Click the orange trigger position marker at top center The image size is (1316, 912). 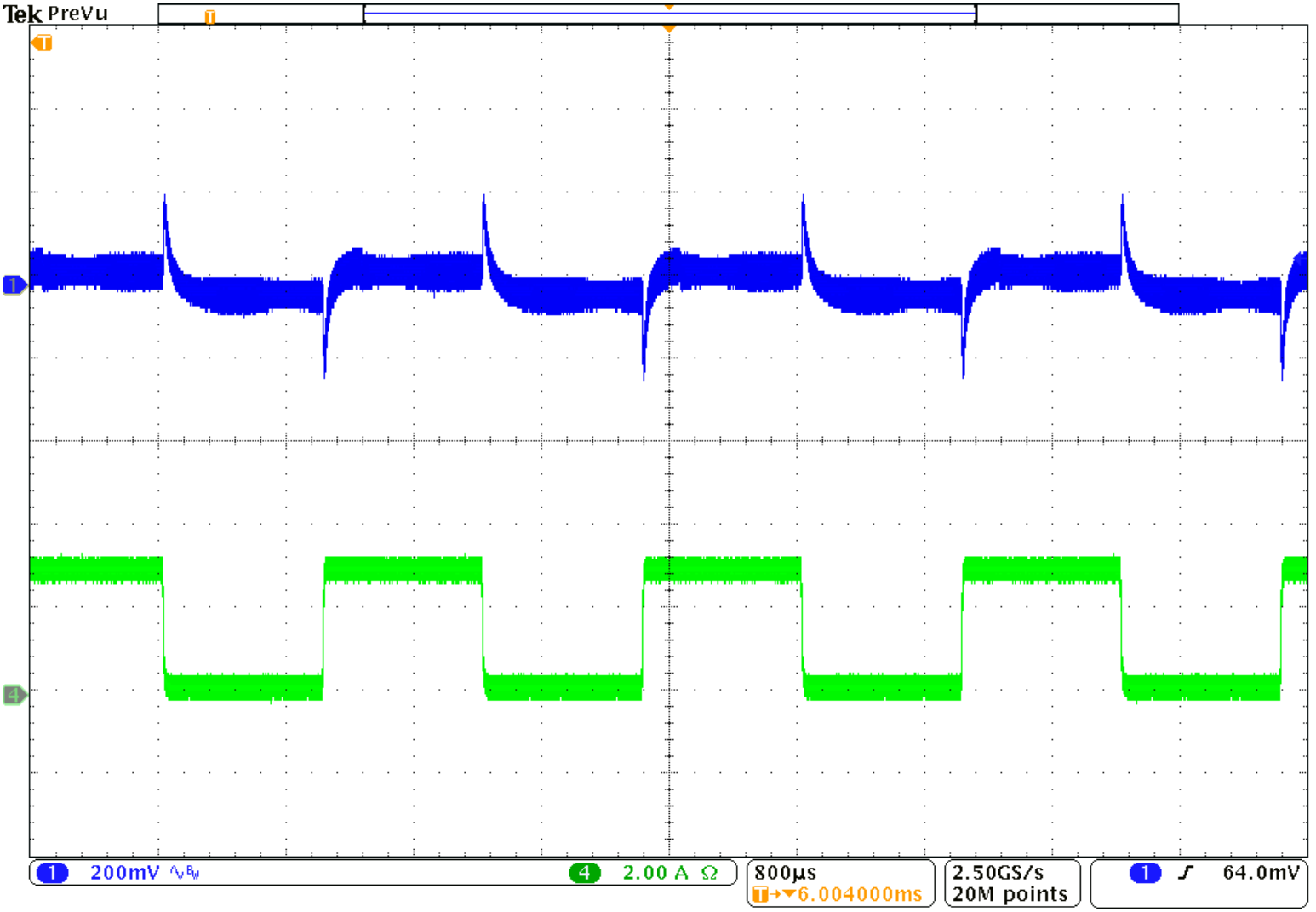tap(669, 28)
